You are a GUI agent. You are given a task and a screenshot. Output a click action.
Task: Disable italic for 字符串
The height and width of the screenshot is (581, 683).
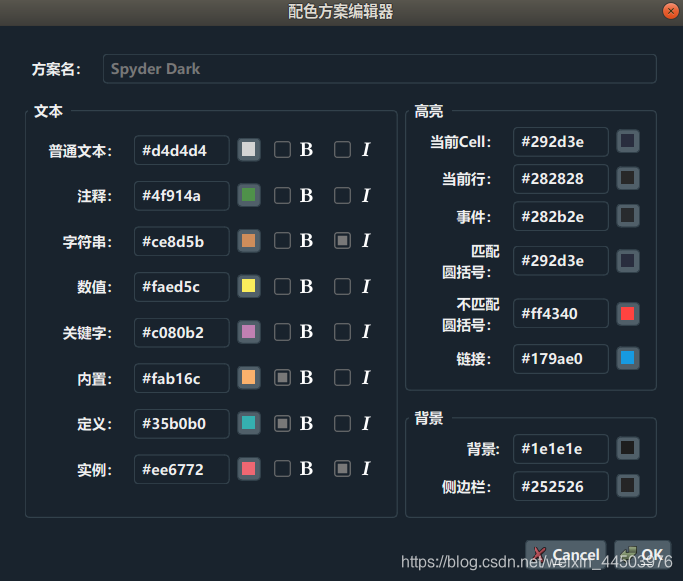pos(342,240)
